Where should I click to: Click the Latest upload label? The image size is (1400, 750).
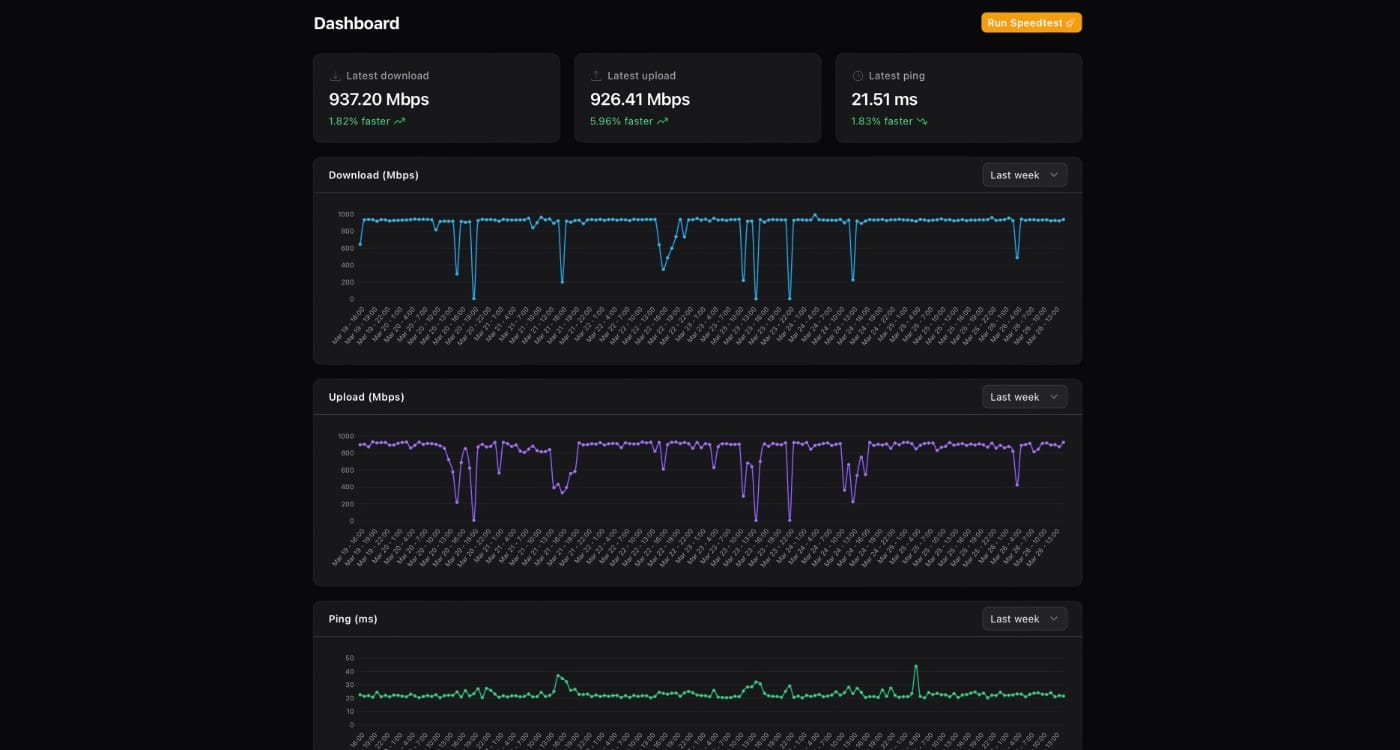point(641,76)
